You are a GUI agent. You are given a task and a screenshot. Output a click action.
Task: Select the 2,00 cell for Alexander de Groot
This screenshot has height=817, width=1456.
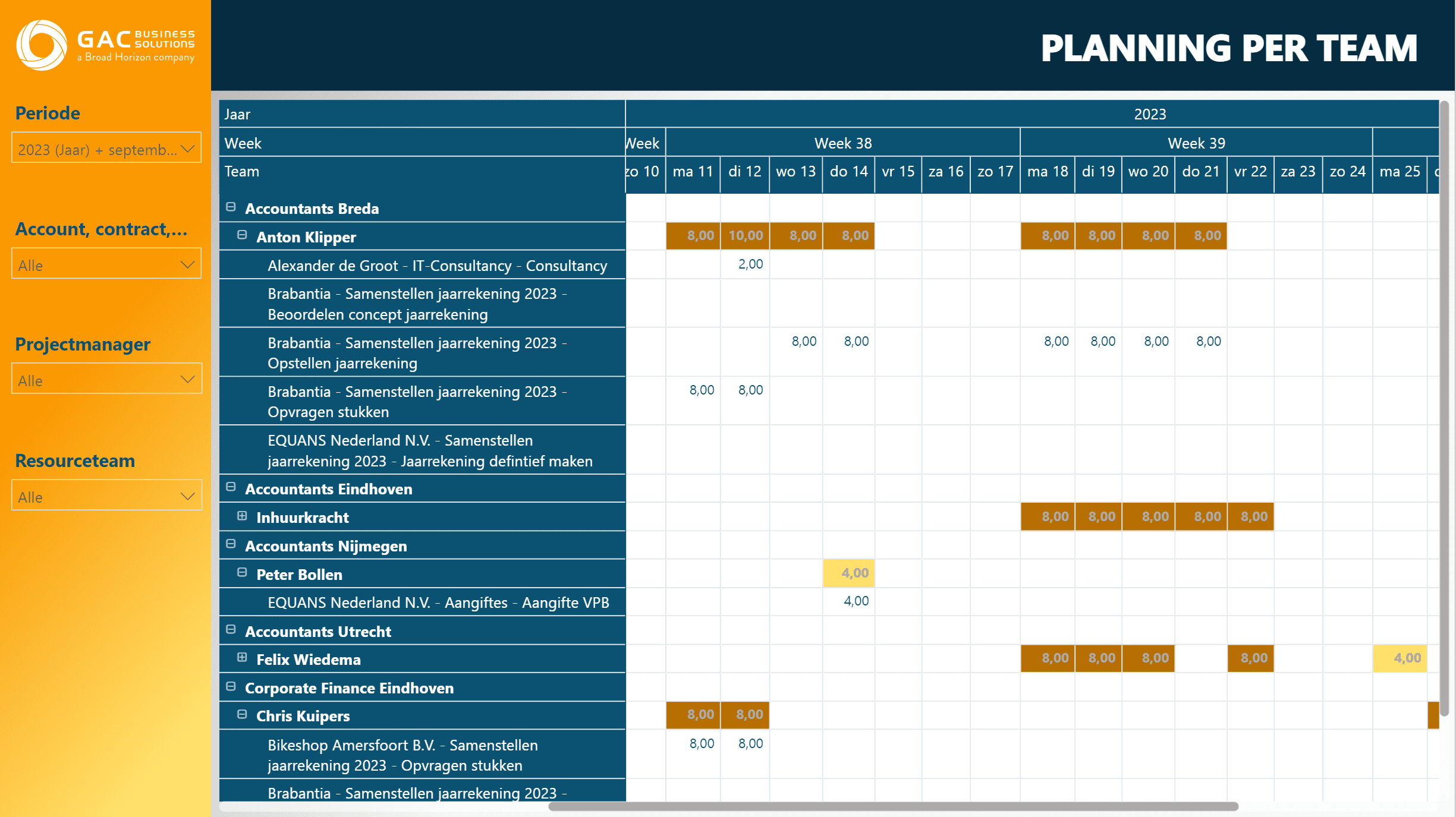point(745,264)
